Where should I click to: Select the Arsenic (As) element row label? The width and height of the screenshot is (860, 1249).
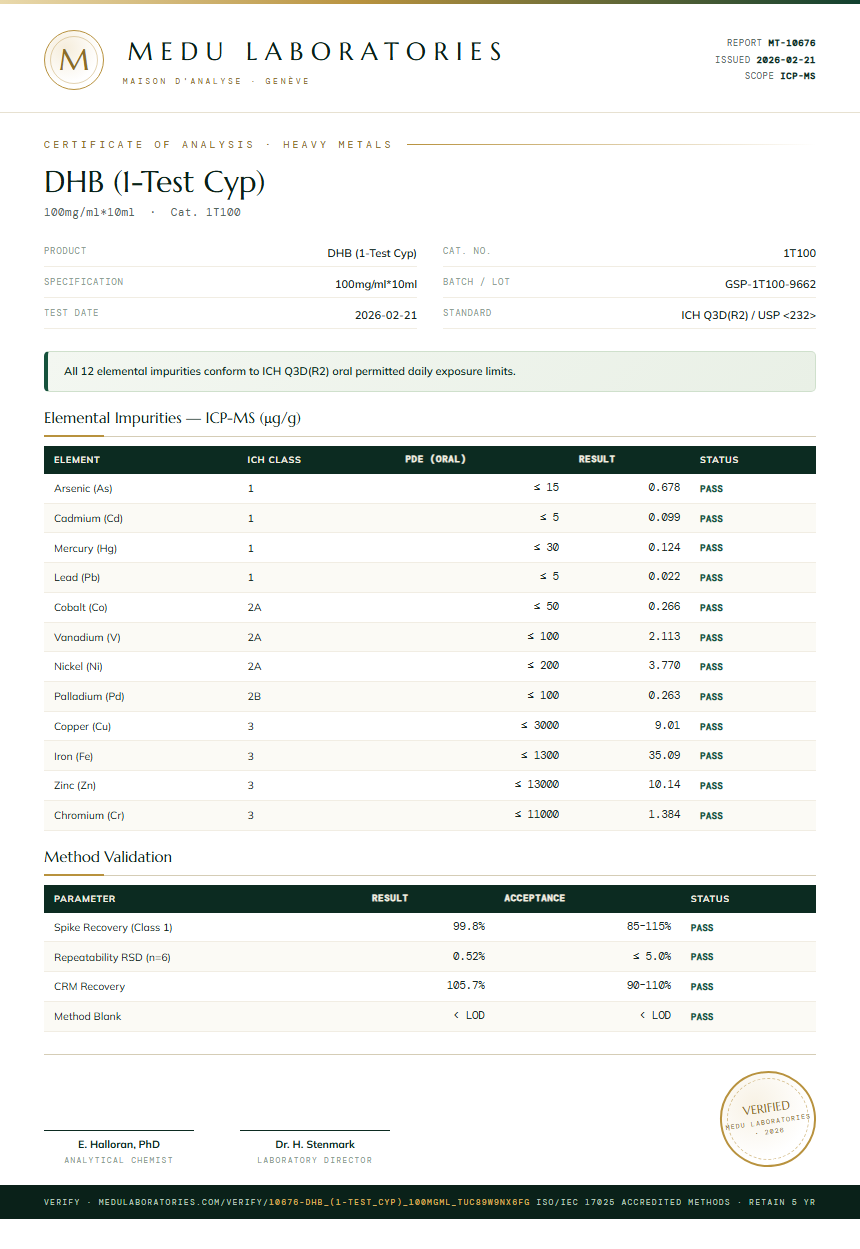83,489
